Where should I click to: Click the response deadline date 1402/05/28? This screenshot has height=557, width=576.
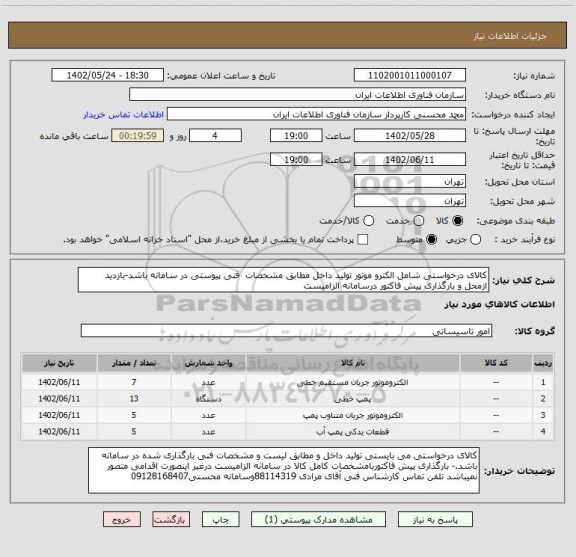click(410, 136)
